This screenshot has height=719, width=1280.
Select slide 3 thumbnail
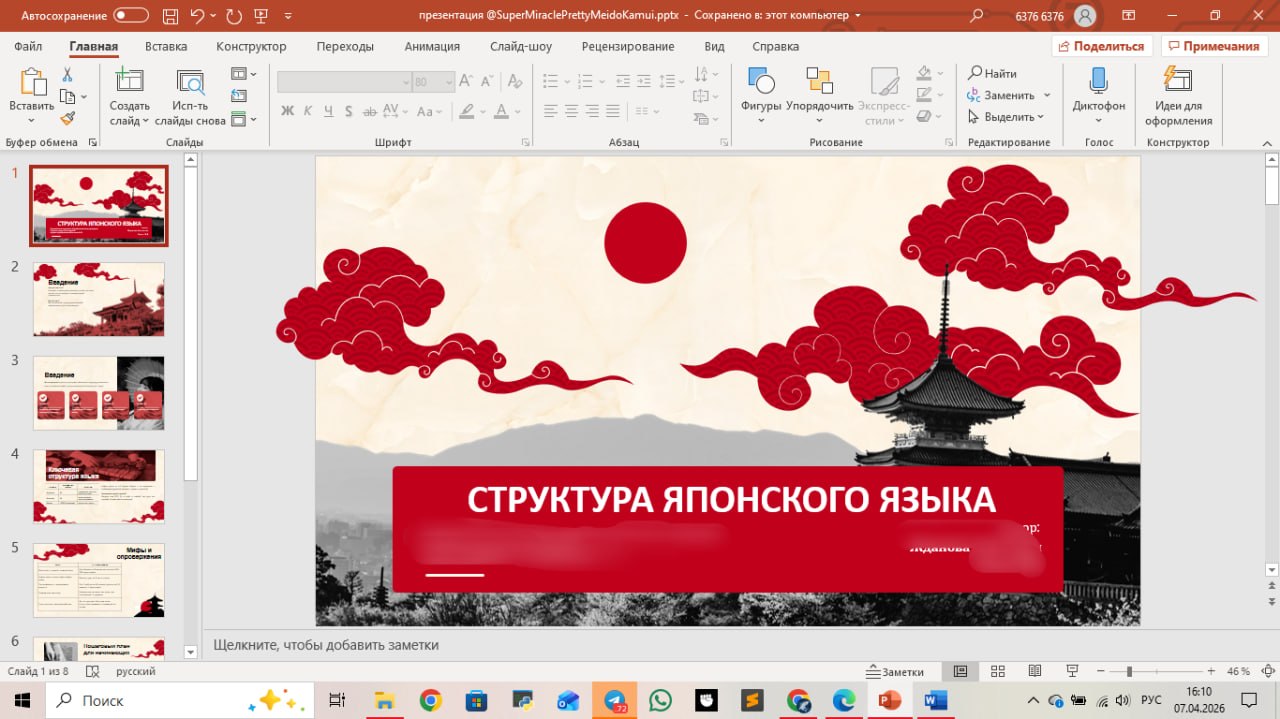99,393
